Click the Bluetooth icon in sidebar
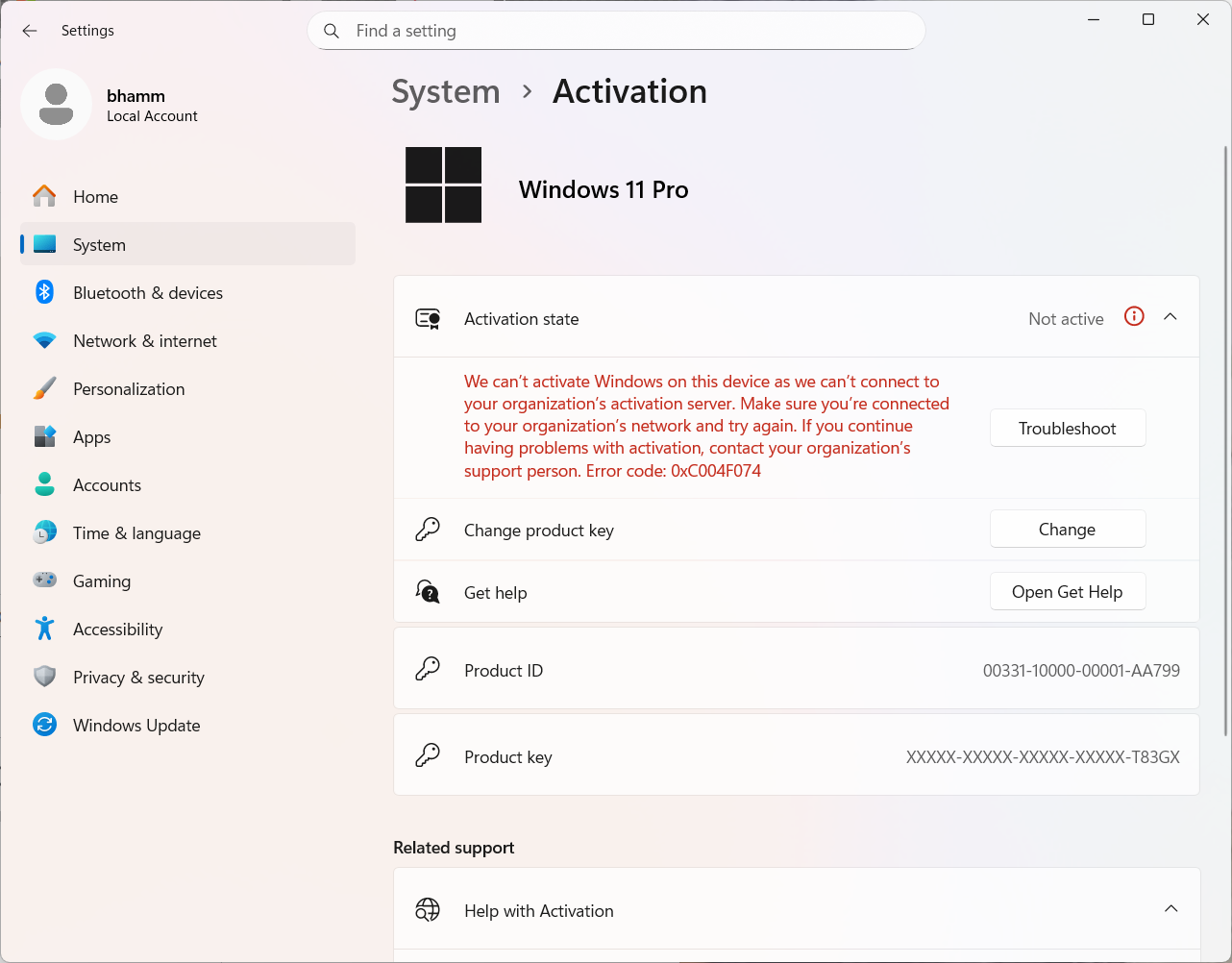This screenshot has height=963, width=1232. 44,292
